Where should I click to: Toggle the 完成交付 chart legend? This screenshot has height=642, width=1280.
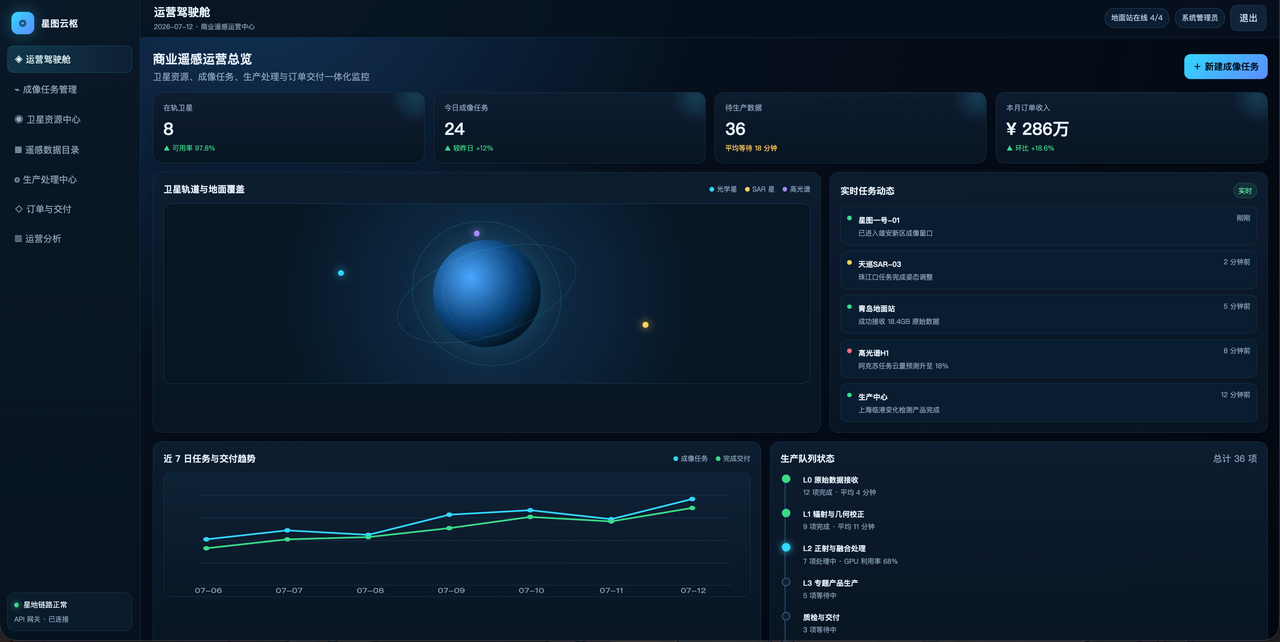click(x=733, y=459)
